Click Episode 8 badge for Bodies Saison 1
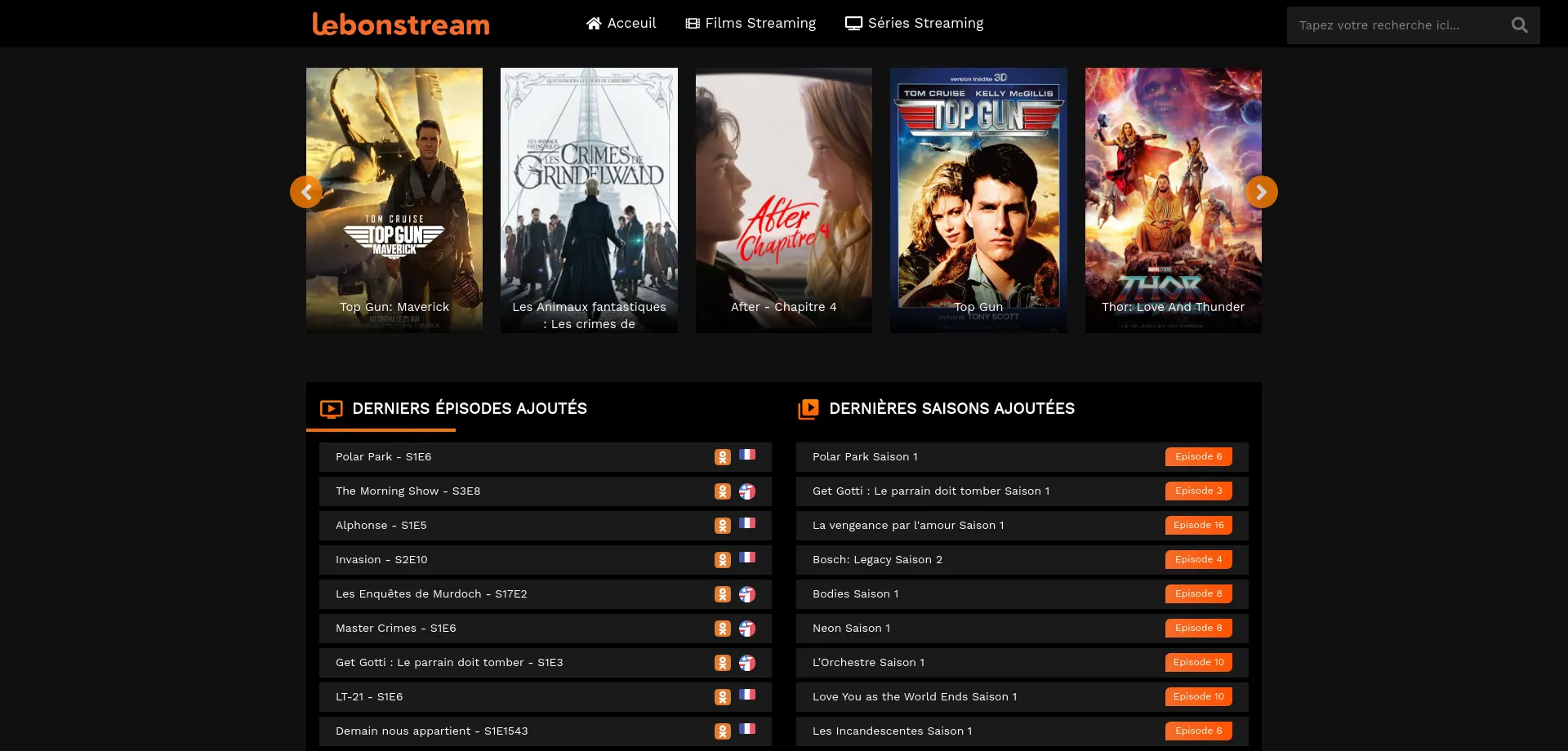 click(1199, 594)
